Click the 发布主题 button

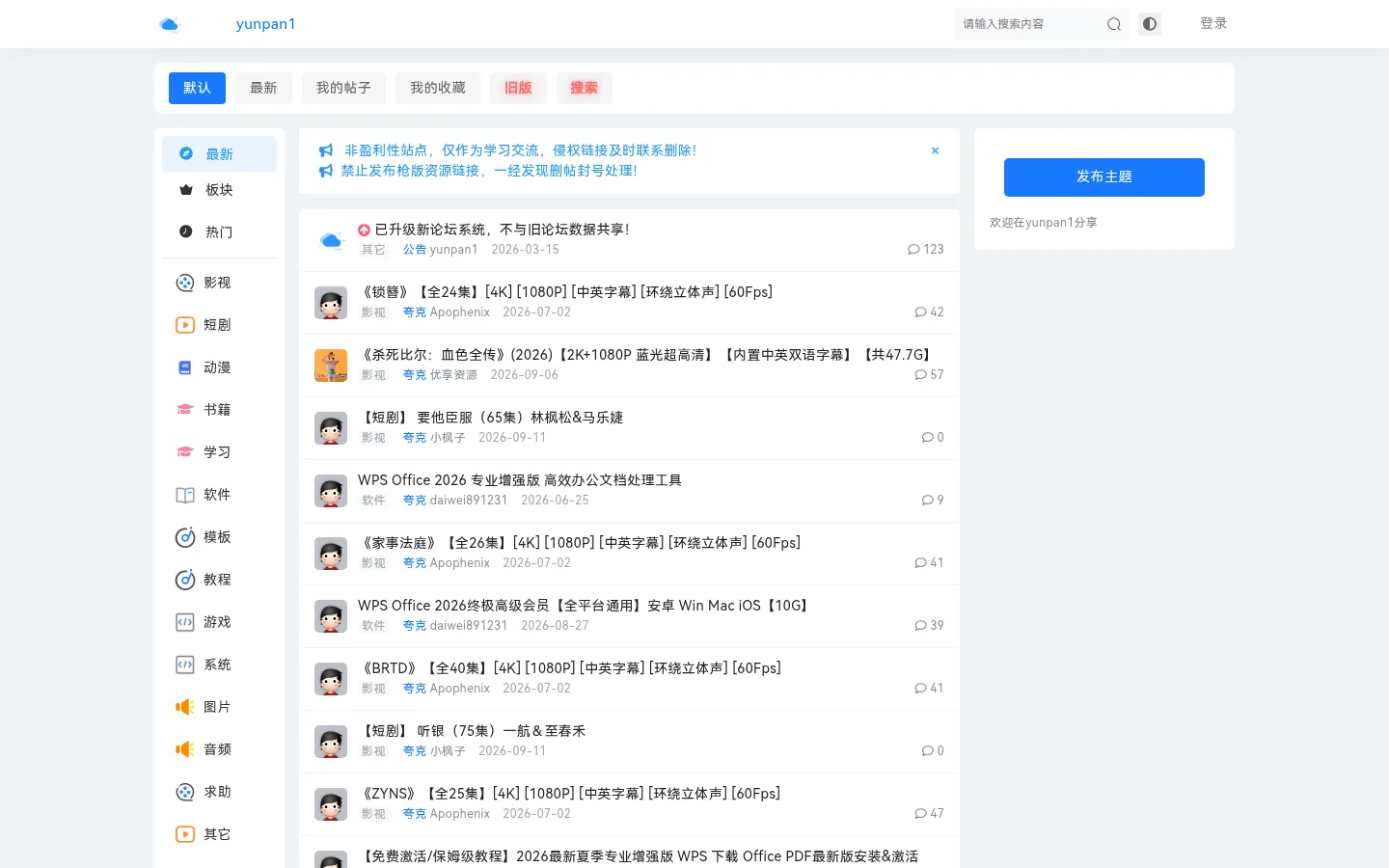point(1104,177)
